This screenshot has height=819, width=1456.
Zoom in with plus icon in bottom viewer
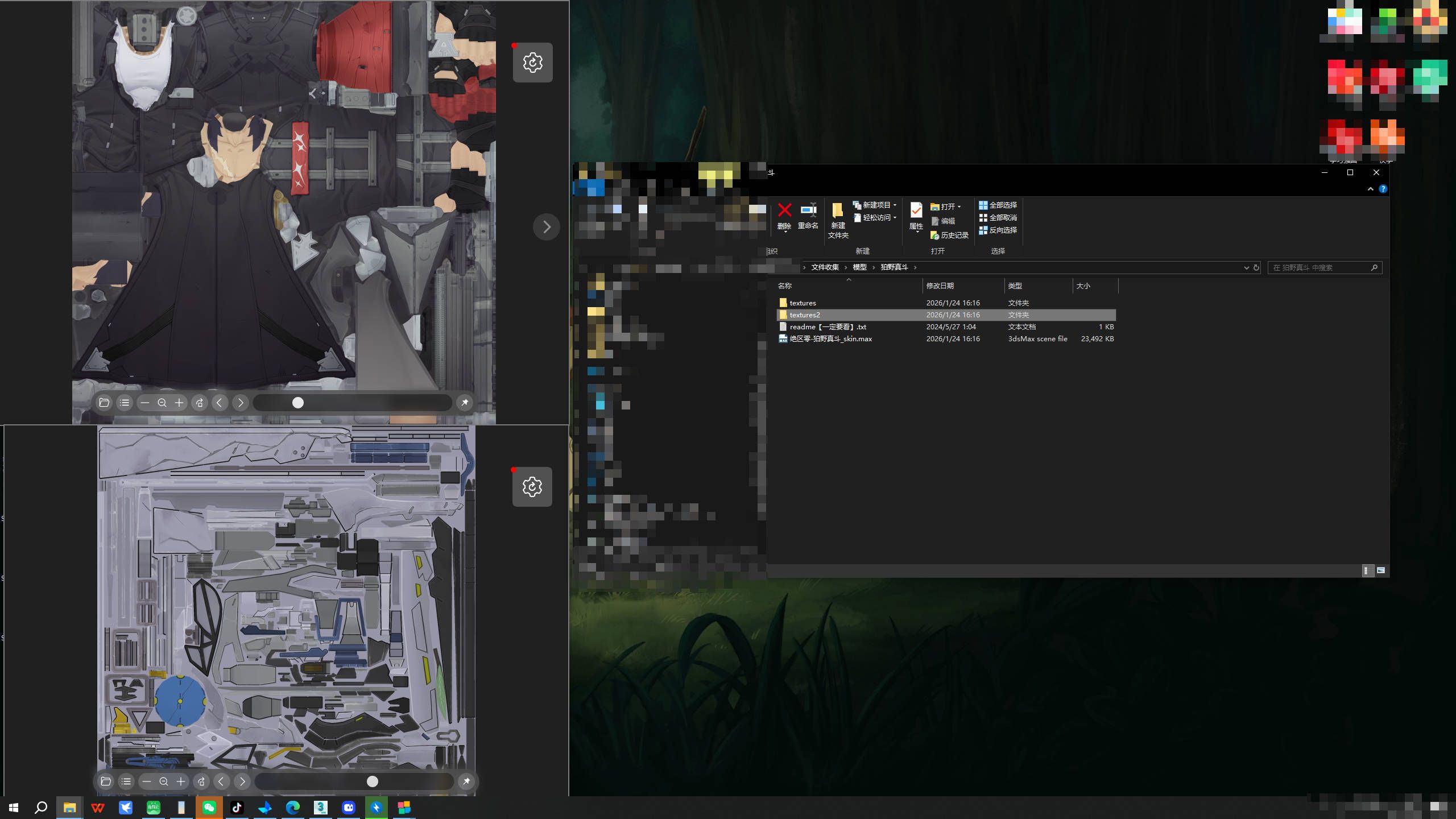(181, 781)
